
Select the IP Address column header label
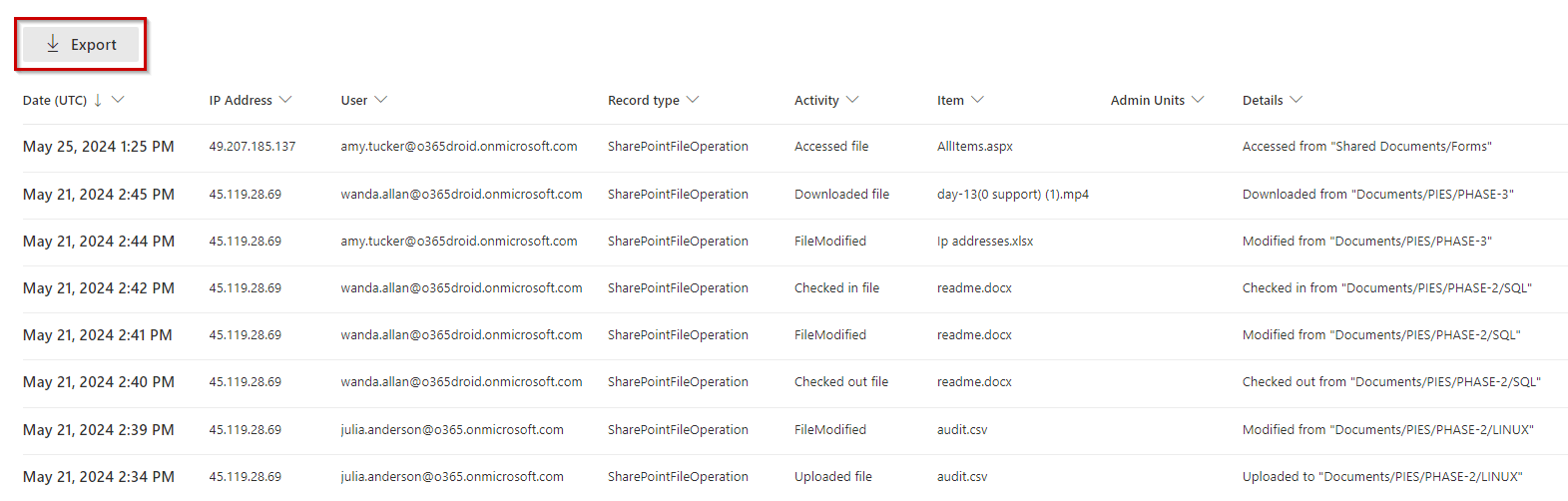pos(241,101)
